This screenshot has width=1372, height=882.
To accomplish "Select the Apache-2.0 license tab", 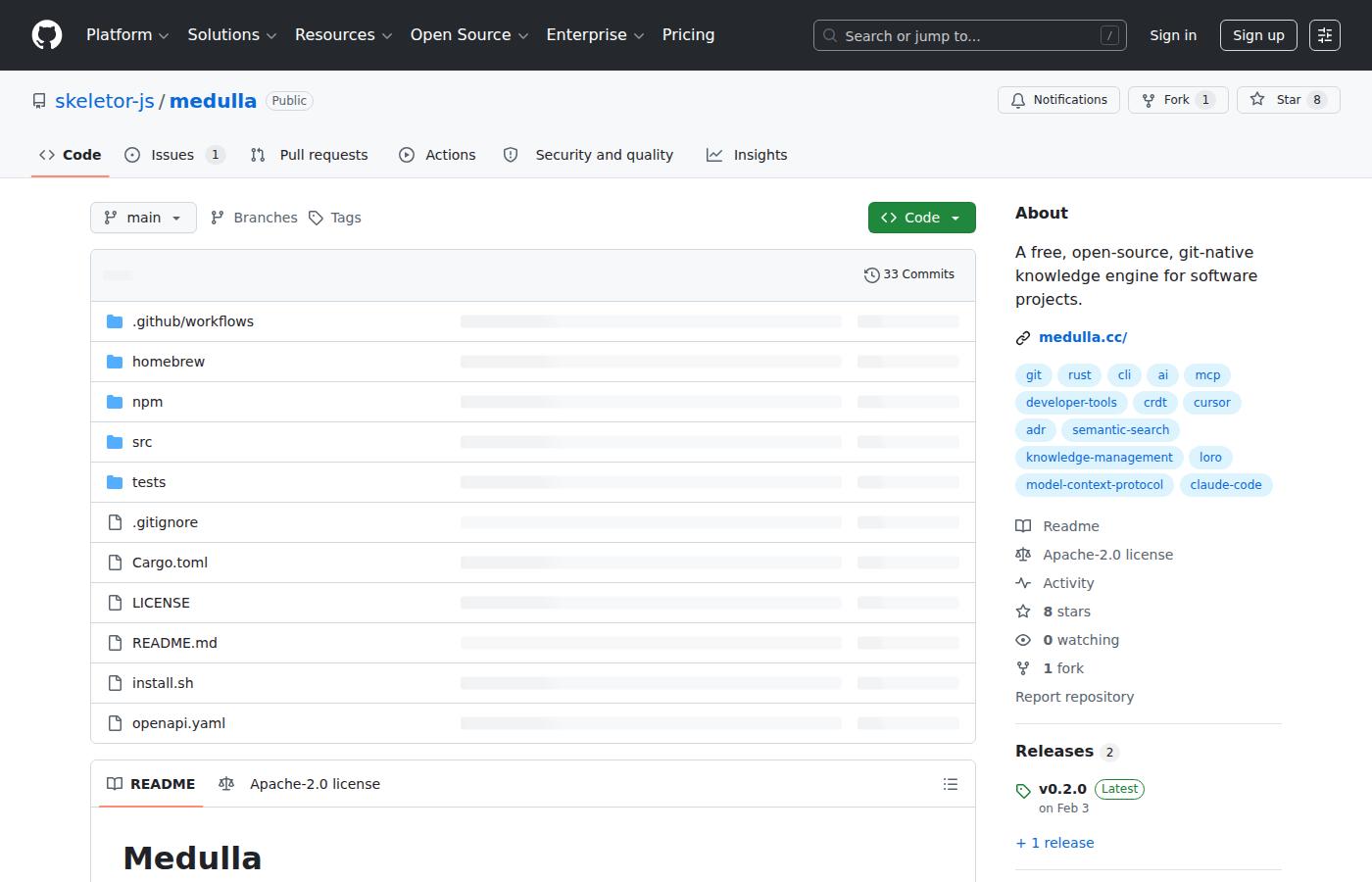I will [x=299, y=784].
